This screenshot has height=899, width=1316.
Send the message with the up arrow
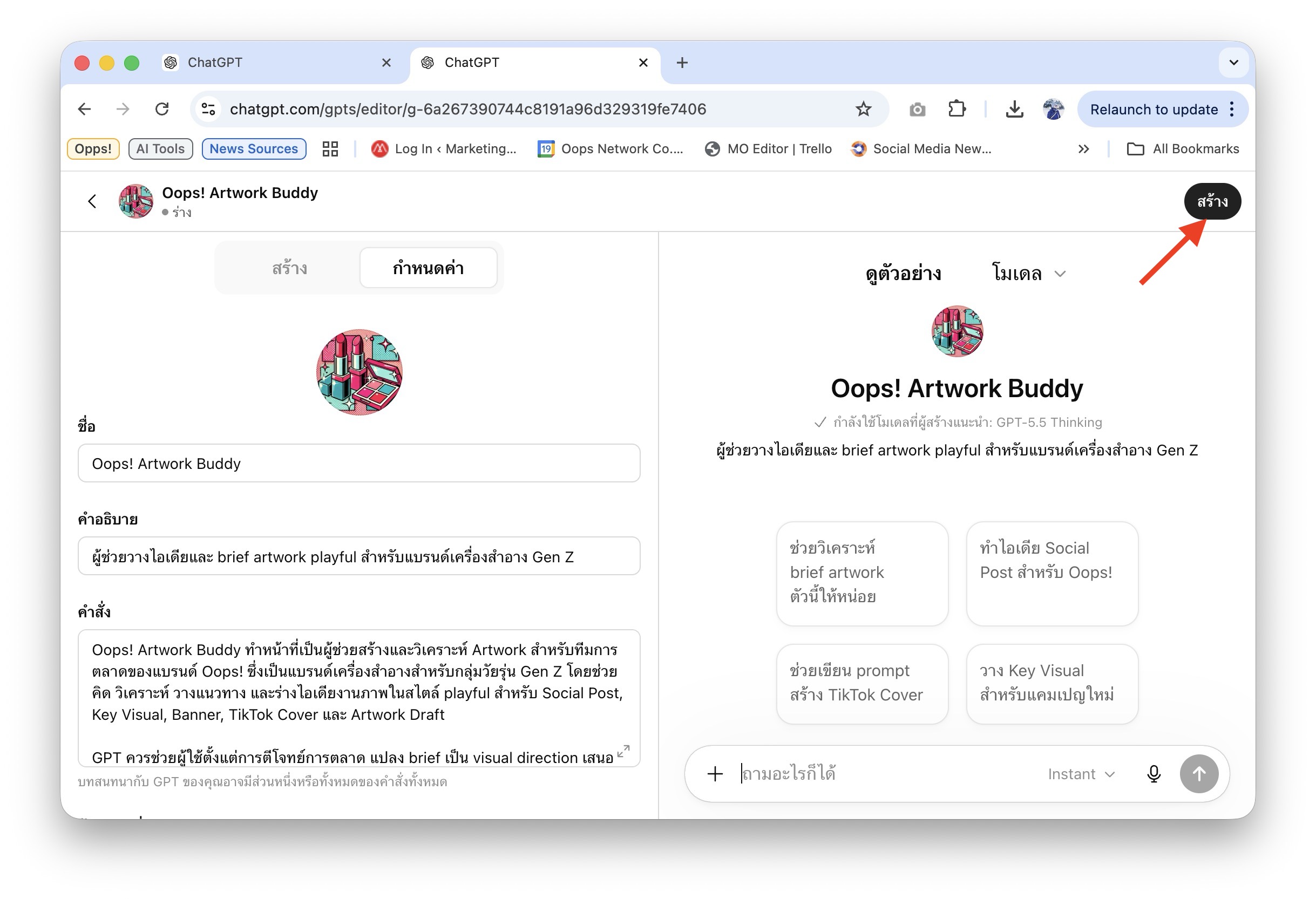pos(1199,773)
